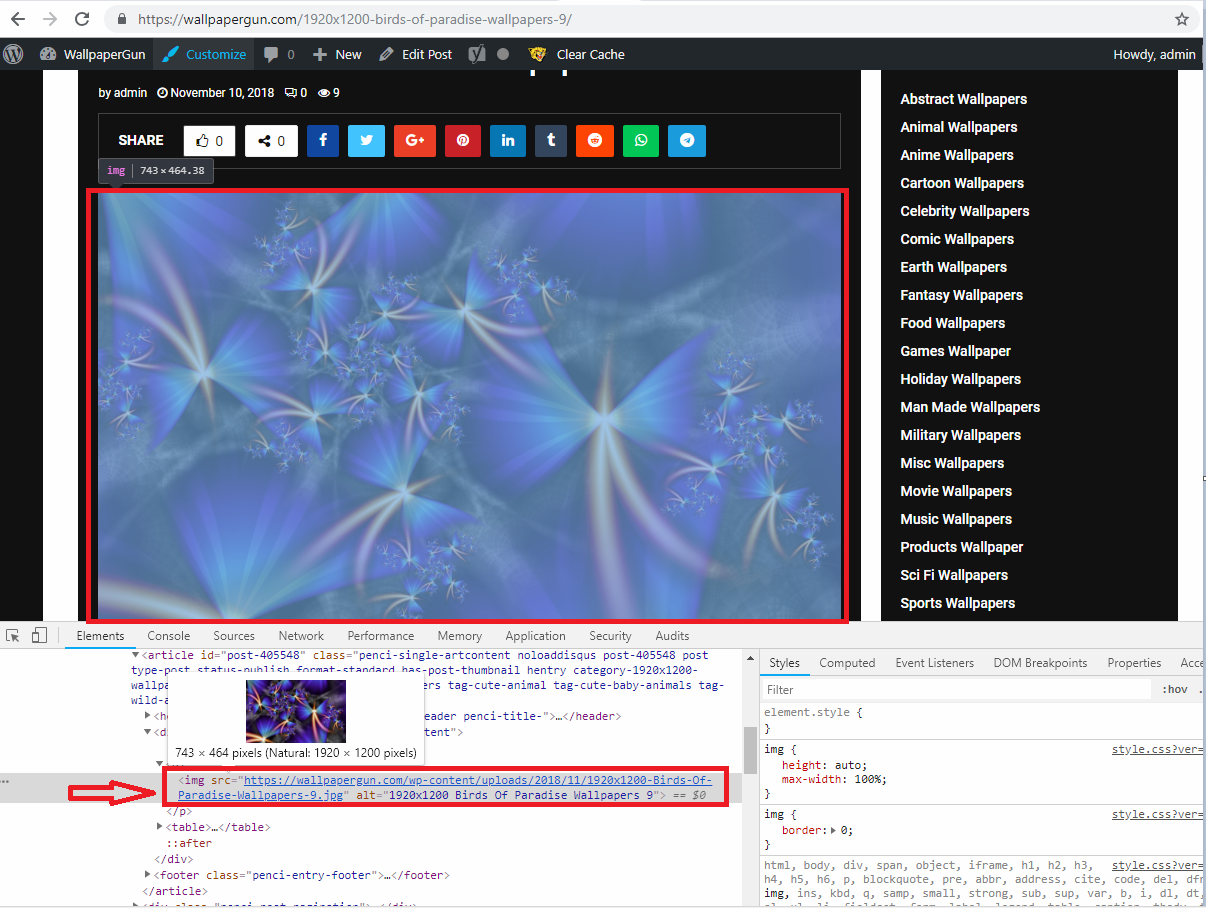The width and height of the screenshot is (1206, 908).
Task: Open the Computed styles tab
Action: (846, 662)
